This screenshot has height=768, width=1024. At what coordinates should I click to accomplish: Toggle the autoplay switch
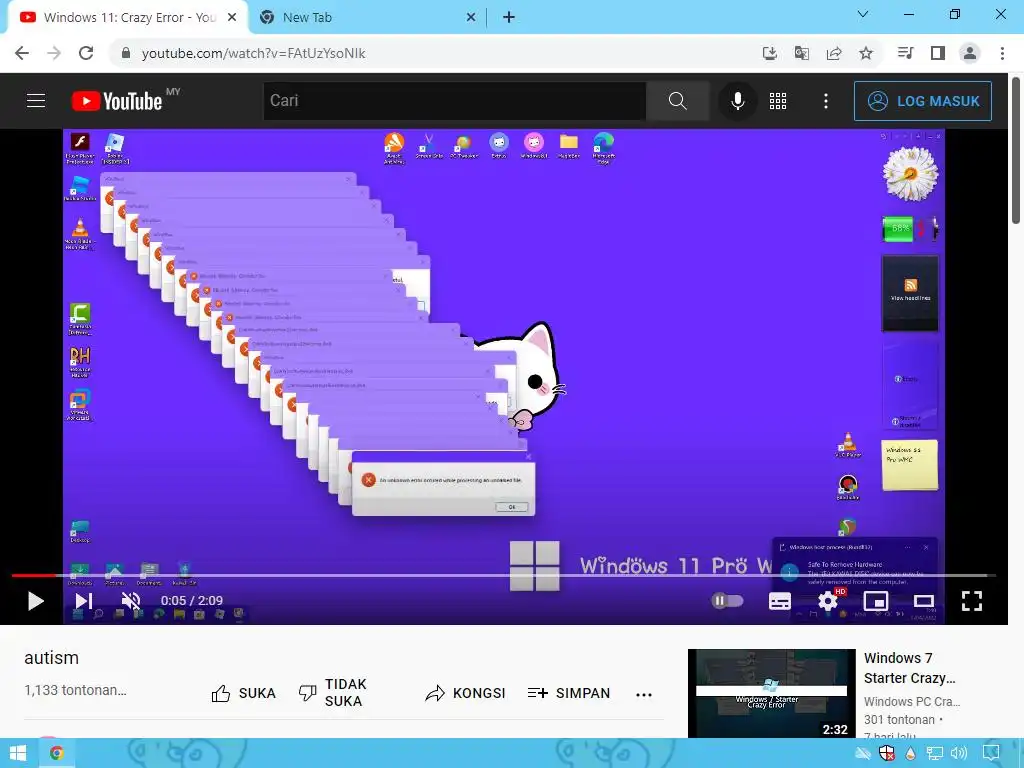(x=728, y=601)
